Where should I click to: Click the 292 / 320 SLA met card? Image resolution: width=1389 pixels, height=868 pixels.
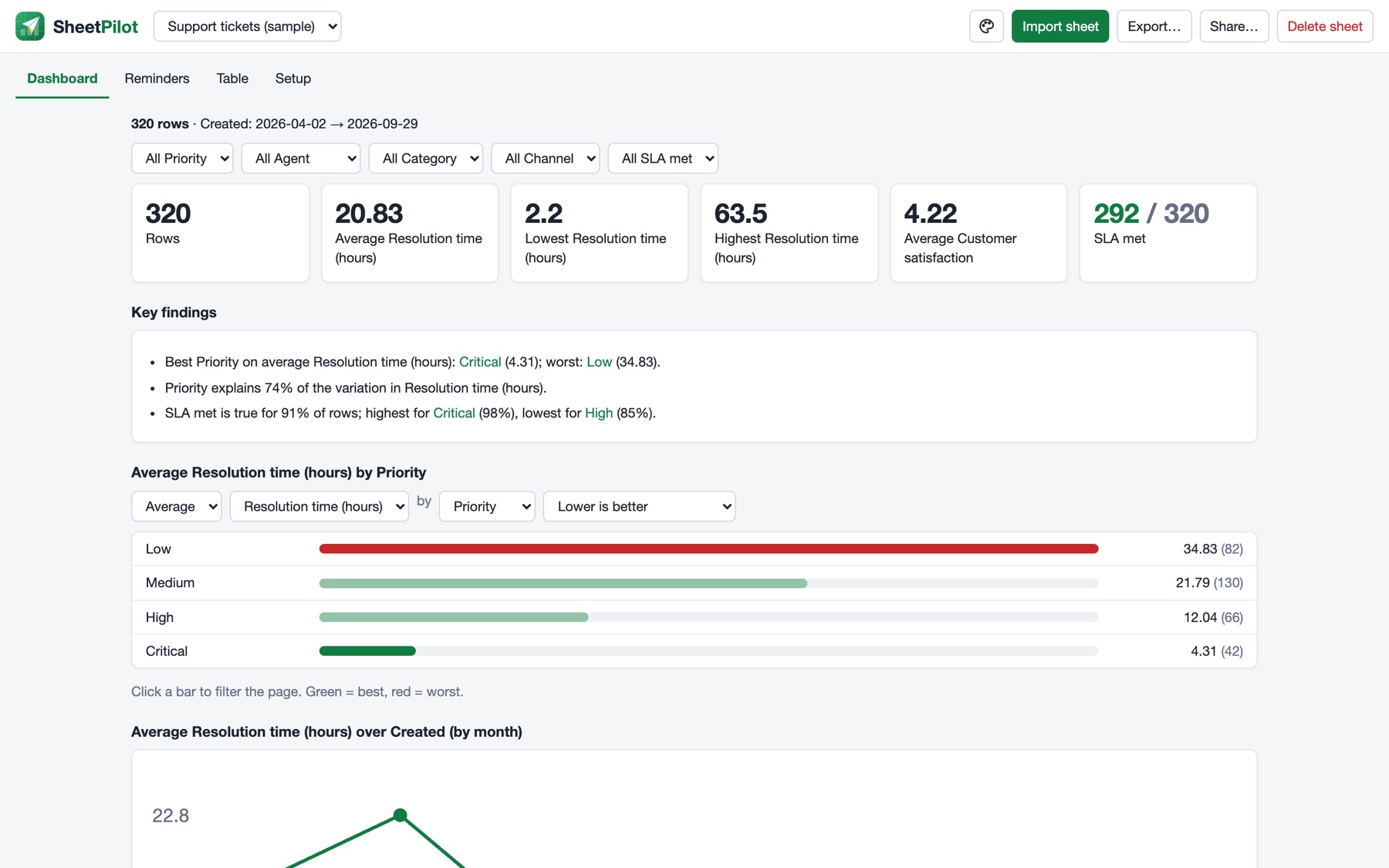pos(1168,233)
